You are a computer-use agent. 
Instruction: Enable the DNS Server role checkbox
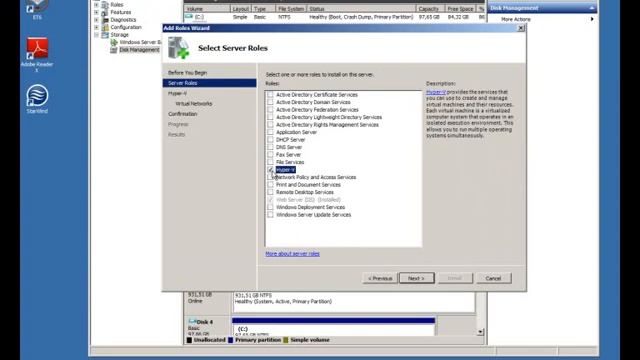[270, 147]
